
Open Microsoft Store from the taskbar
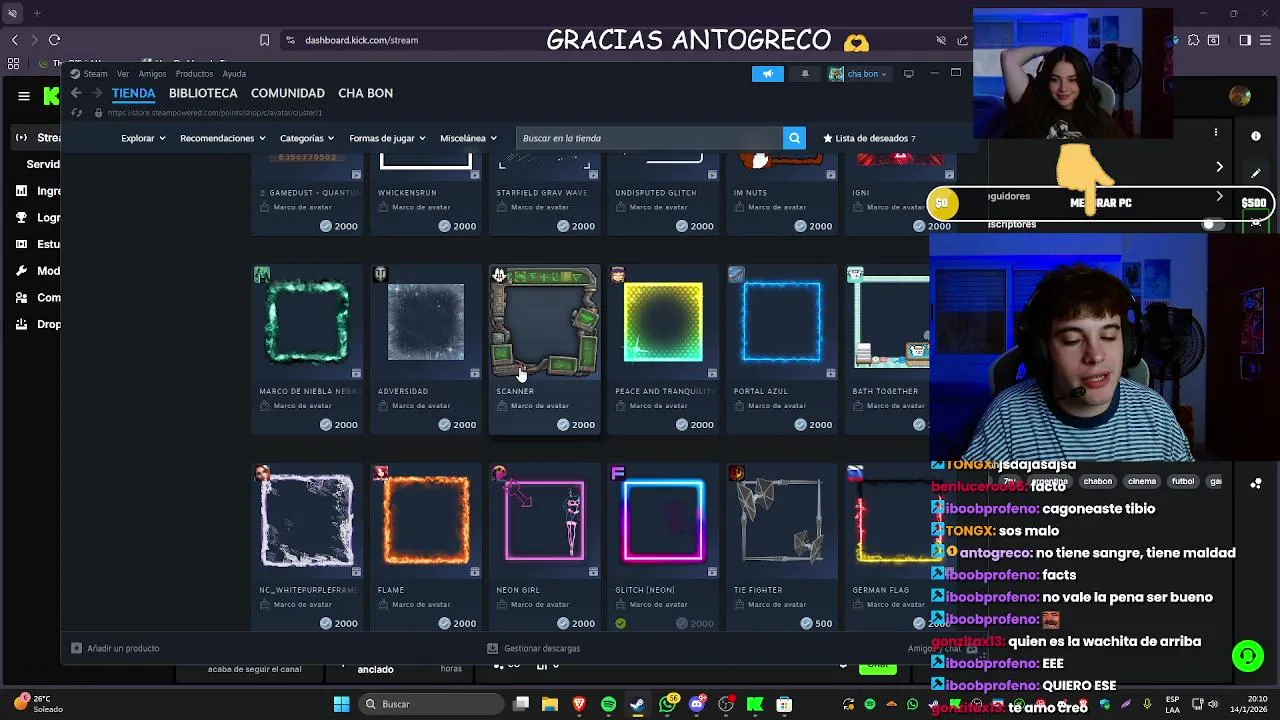(x=784, y=704)
